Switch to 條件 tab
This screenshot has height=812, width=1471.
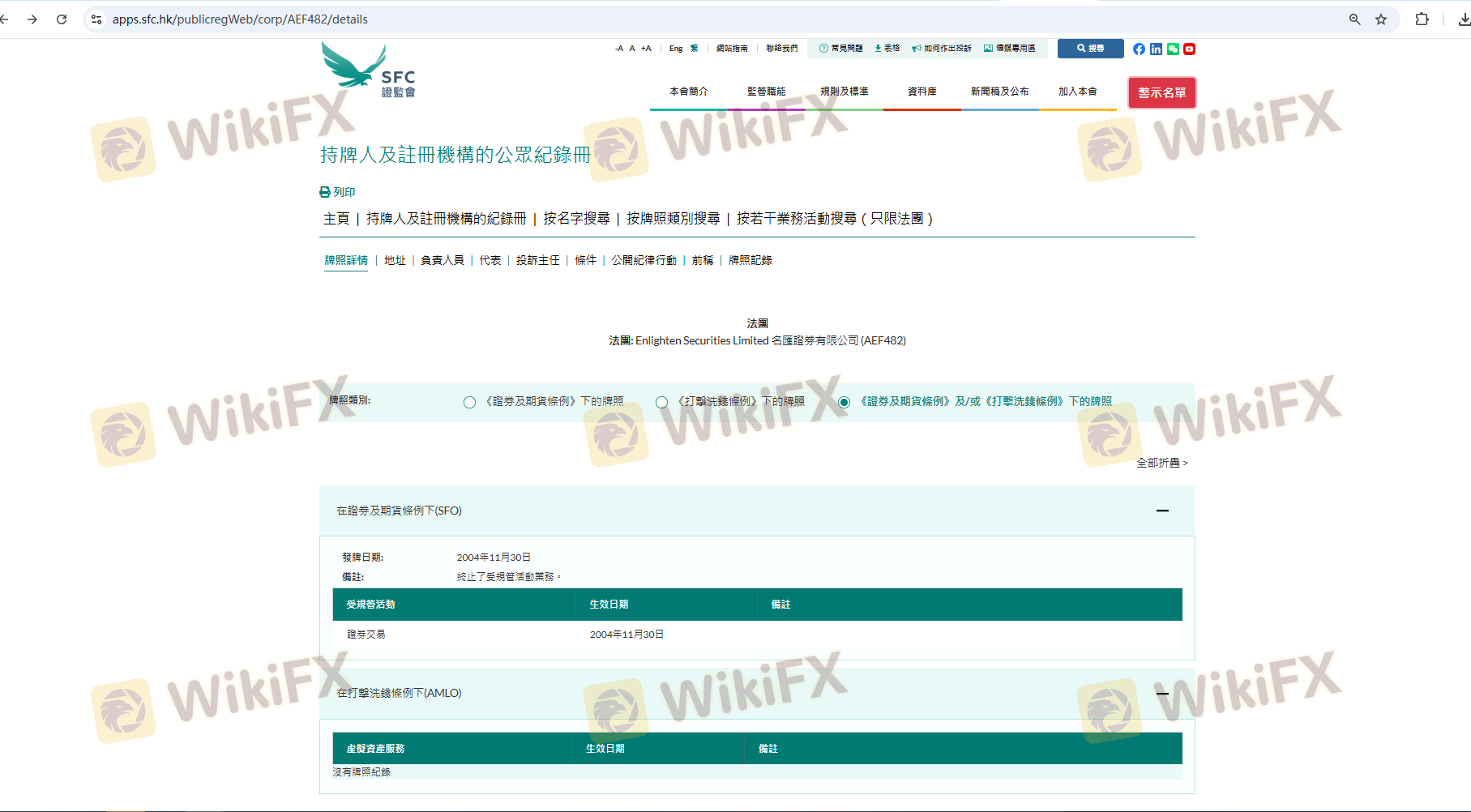click(586, 260)
